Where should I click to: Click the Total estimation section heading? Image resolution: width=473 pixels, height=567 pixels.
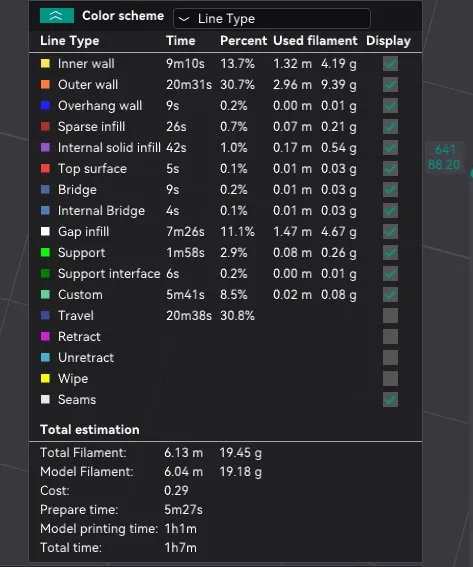(89, 430)
